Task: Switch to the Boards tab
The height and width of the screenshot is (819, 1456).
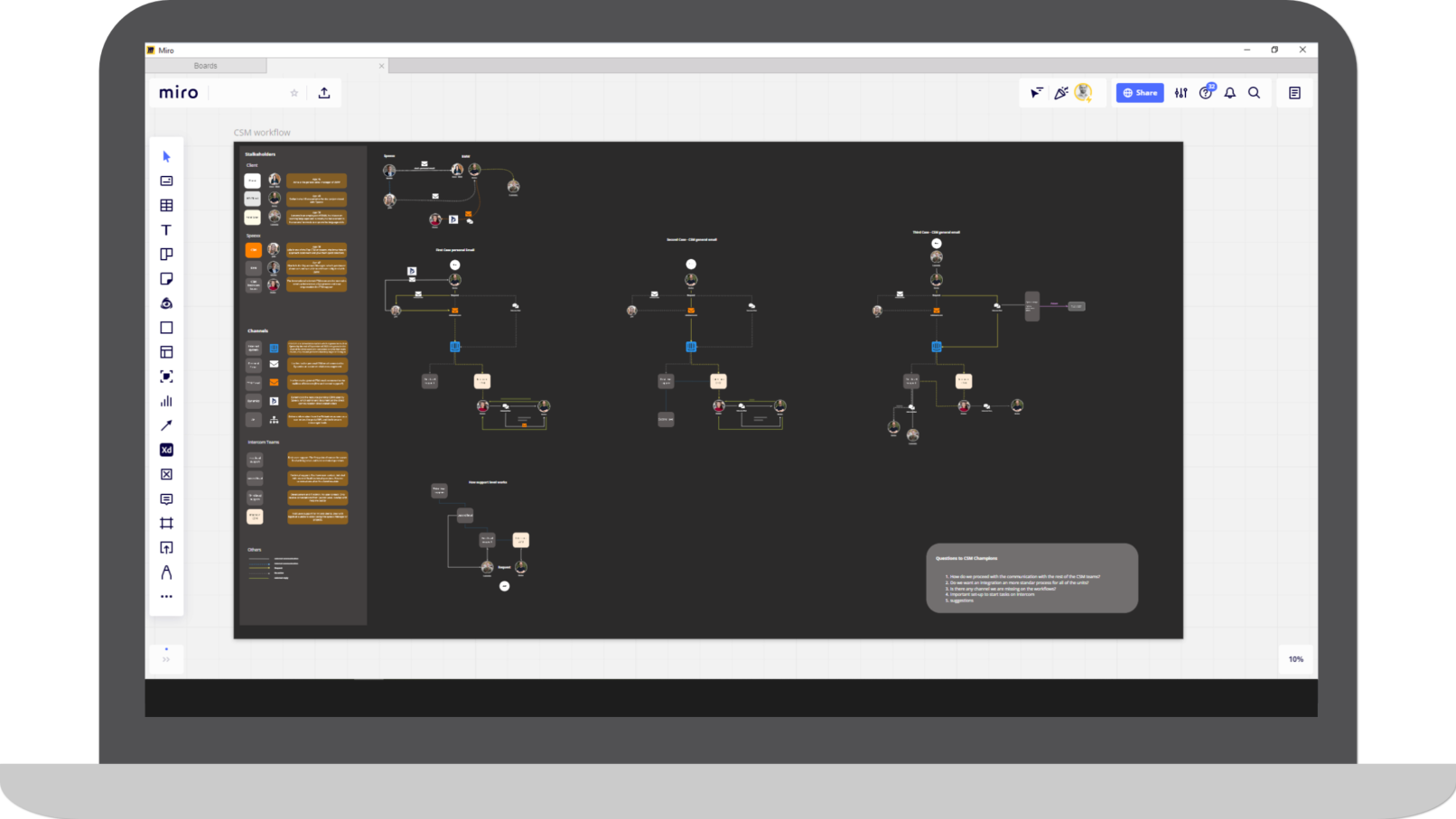Action: 206,66
